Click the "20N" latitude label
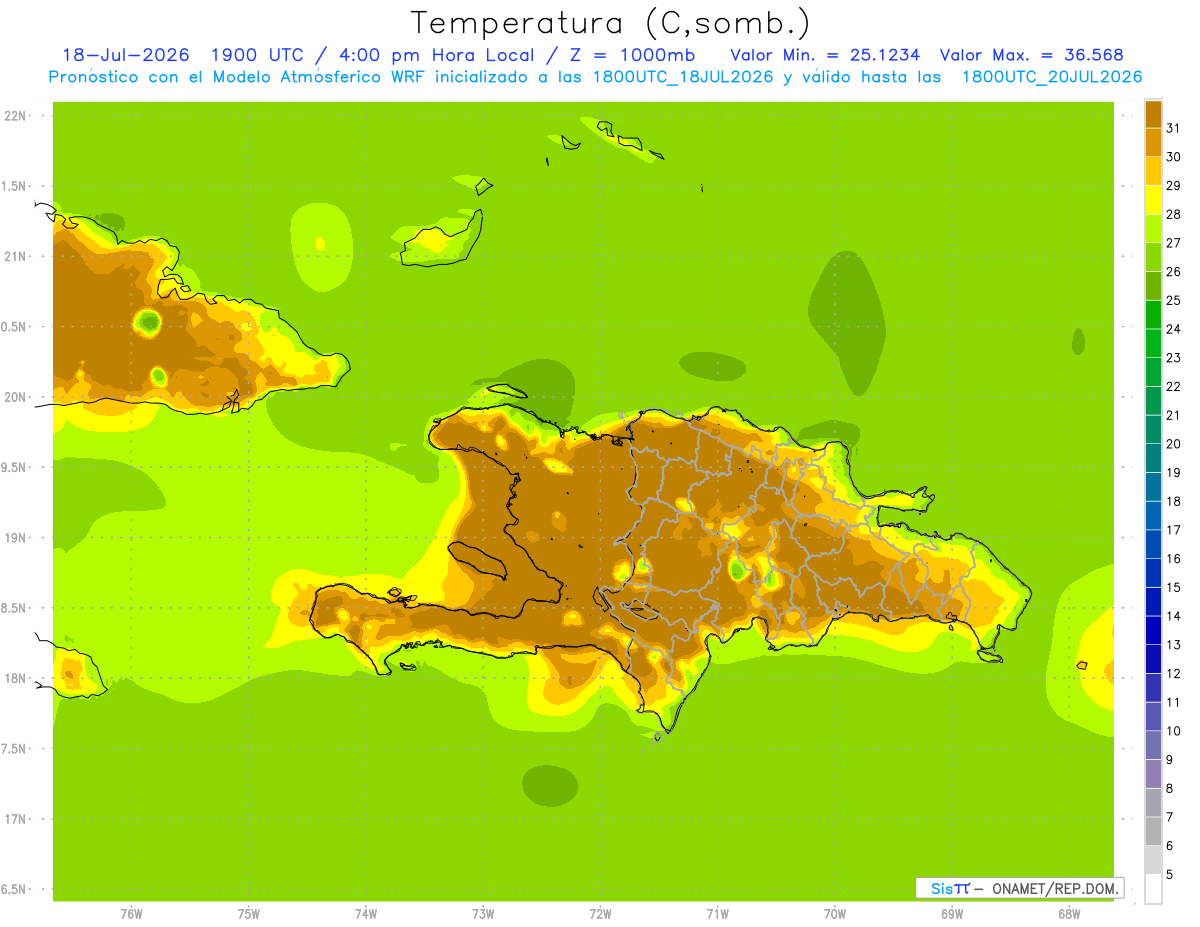1200x927 pixels. coord(14,397)
